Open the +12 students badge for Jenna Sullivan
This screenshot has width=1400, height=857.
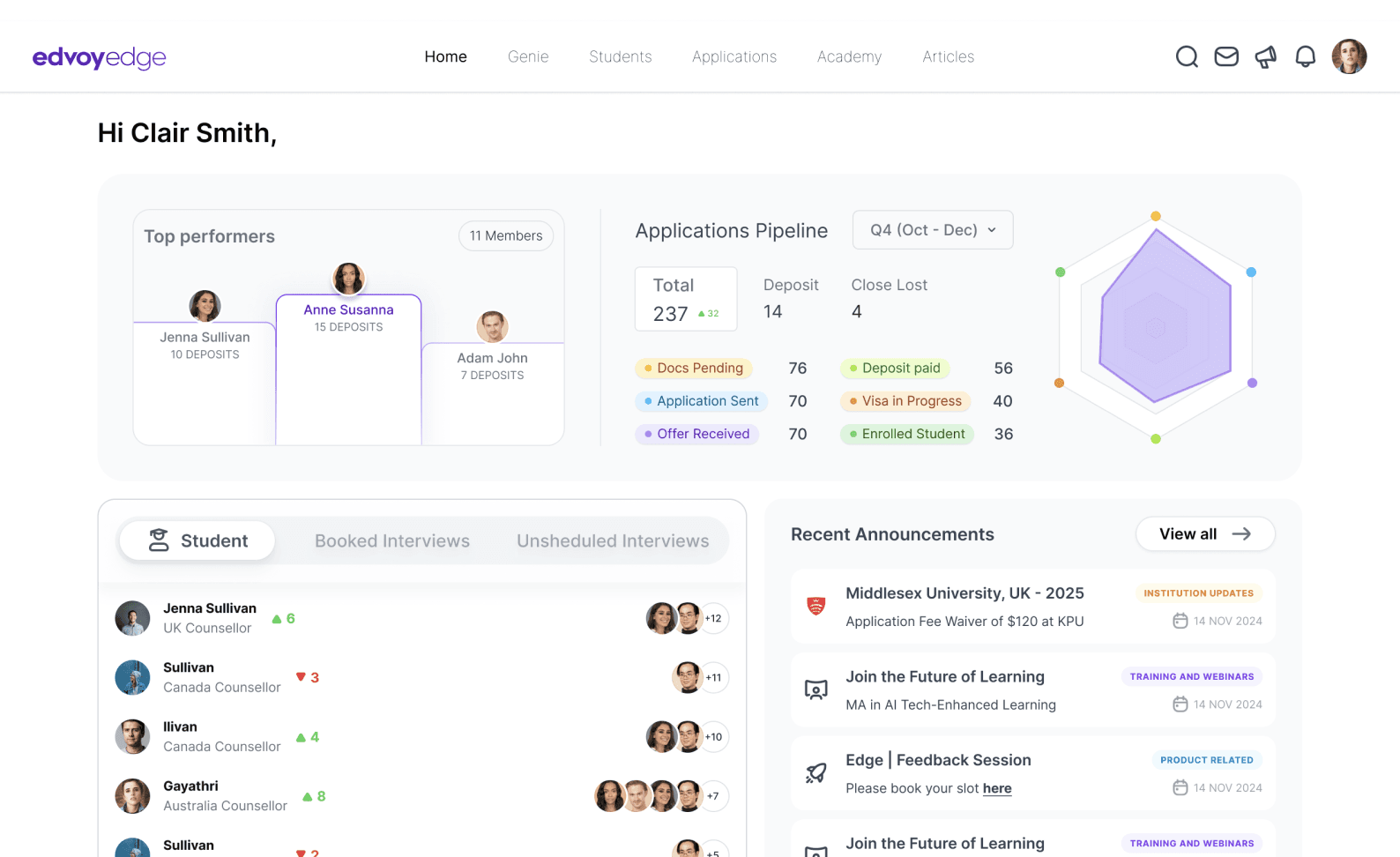coord(713,618)
